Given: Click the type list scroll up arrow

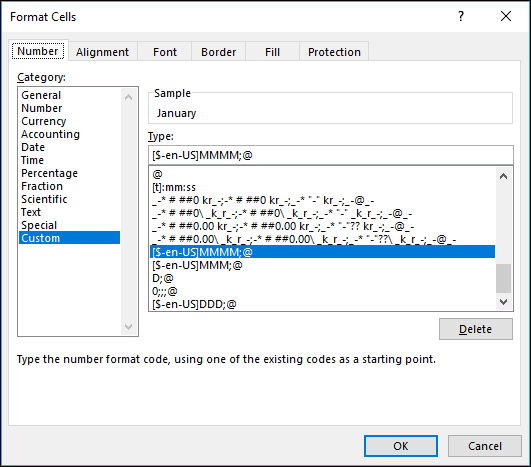Looking at the screenshot, I should pos(504,176).
